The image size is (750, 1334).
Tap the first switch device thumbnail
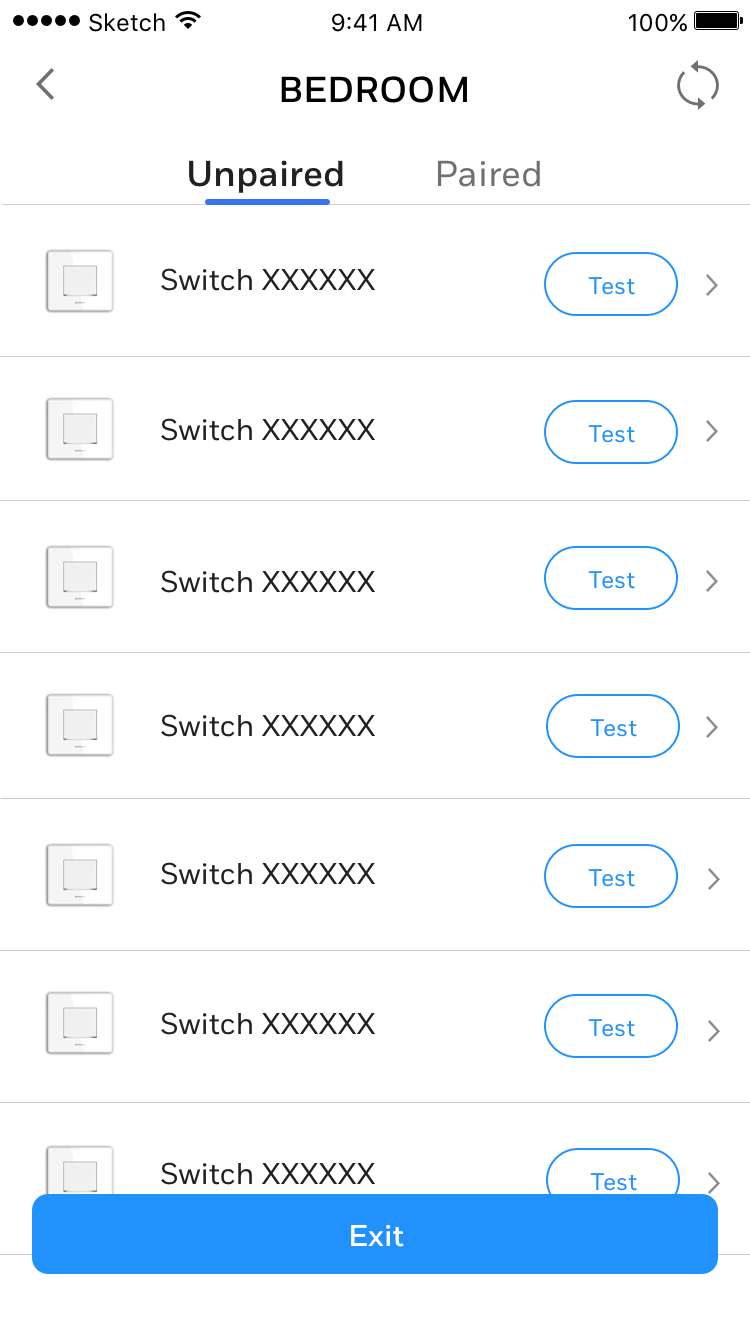point(80,281)
